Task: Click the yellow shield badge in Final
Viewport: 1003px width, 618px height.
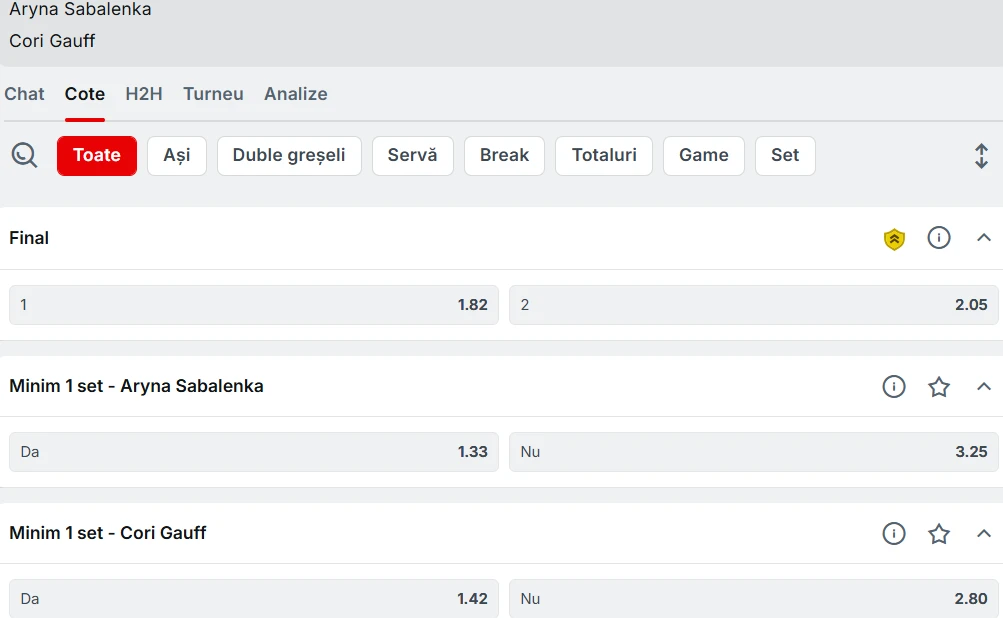Action: point(894,239)
